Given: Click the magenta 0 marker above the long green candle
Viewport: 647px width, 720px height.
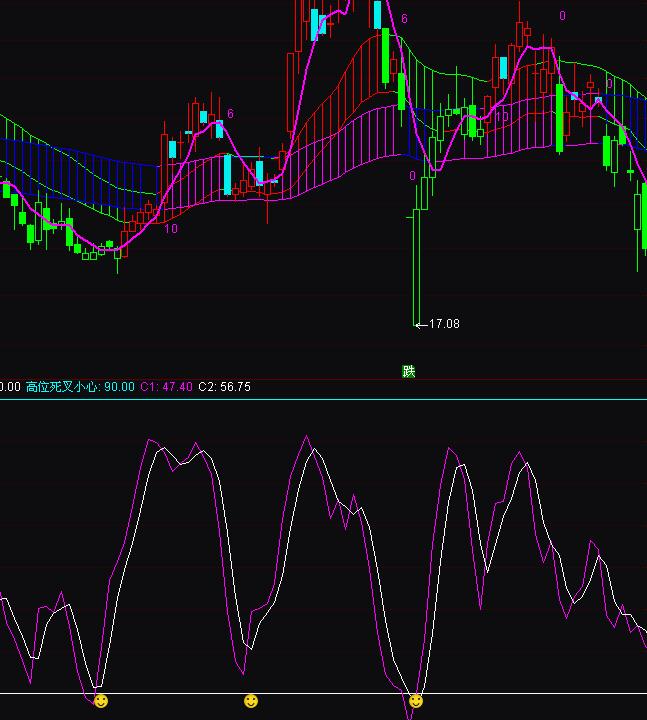Looking at the screenshot, I should coord(412,176).
